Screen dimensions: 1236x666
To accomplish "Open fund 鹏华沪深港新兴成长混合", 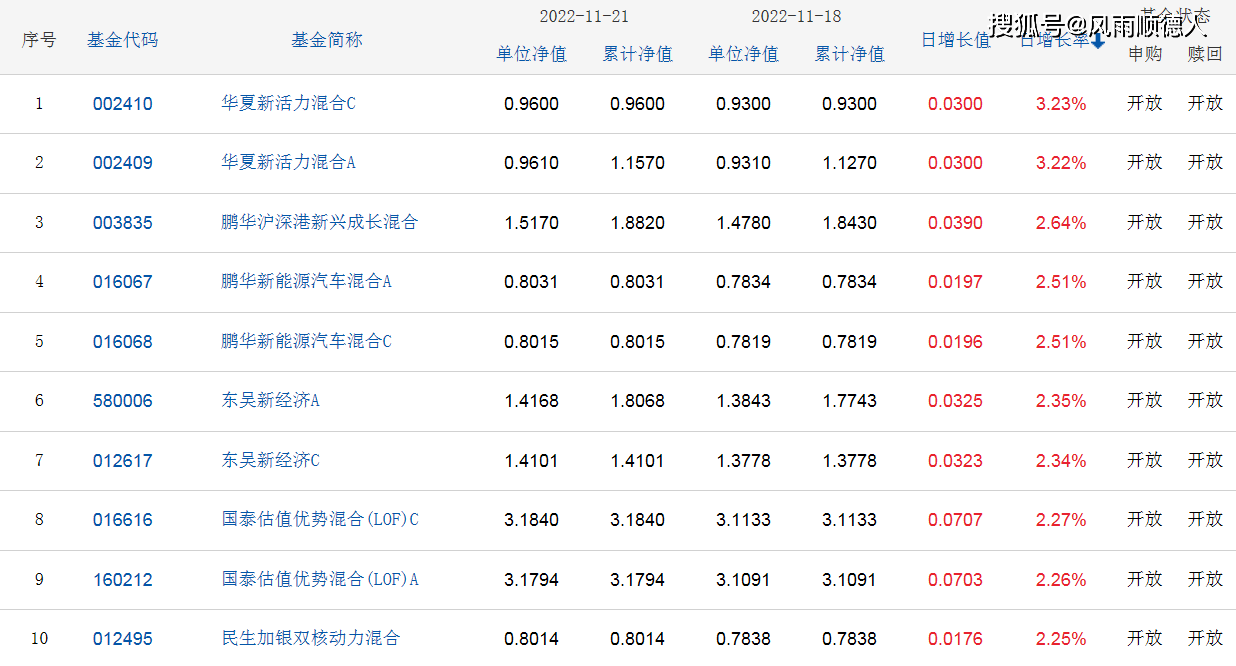I will pyautogui.click(x=319, y=222).
